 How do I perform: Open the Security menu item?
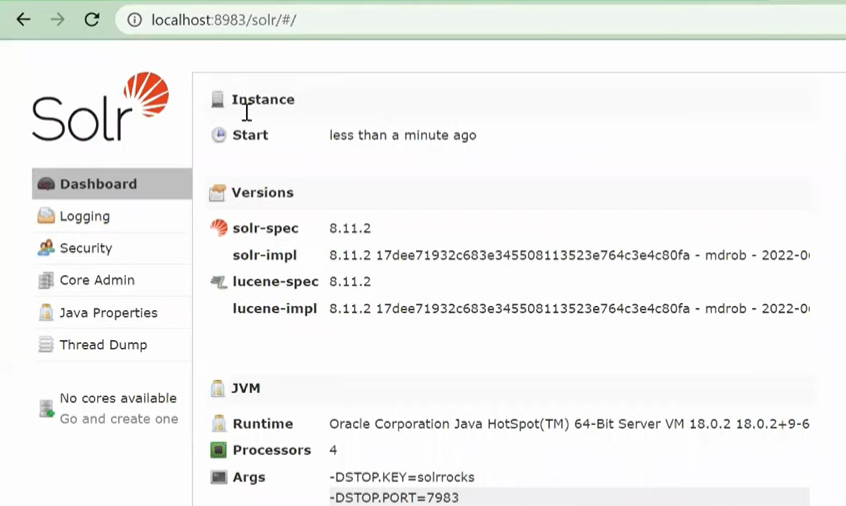coord(112,248)
